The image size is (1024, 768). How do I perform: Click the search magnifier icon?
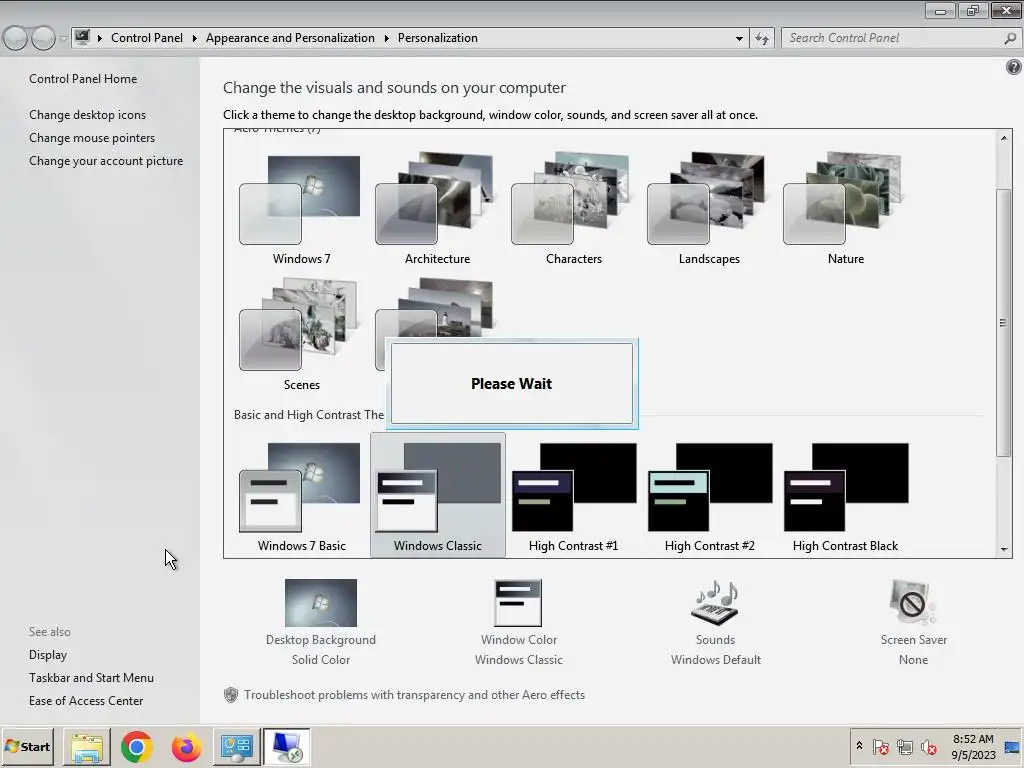[1010, 38]
